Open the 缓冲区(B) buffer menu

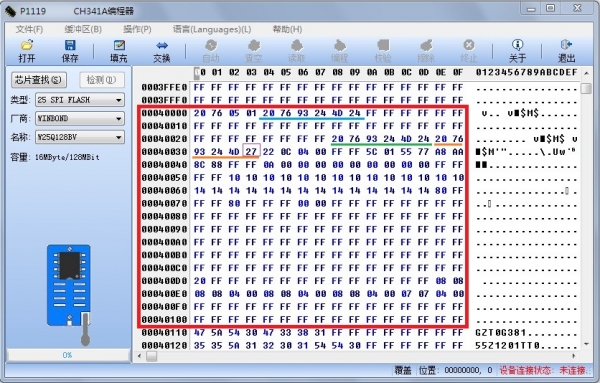83,29
